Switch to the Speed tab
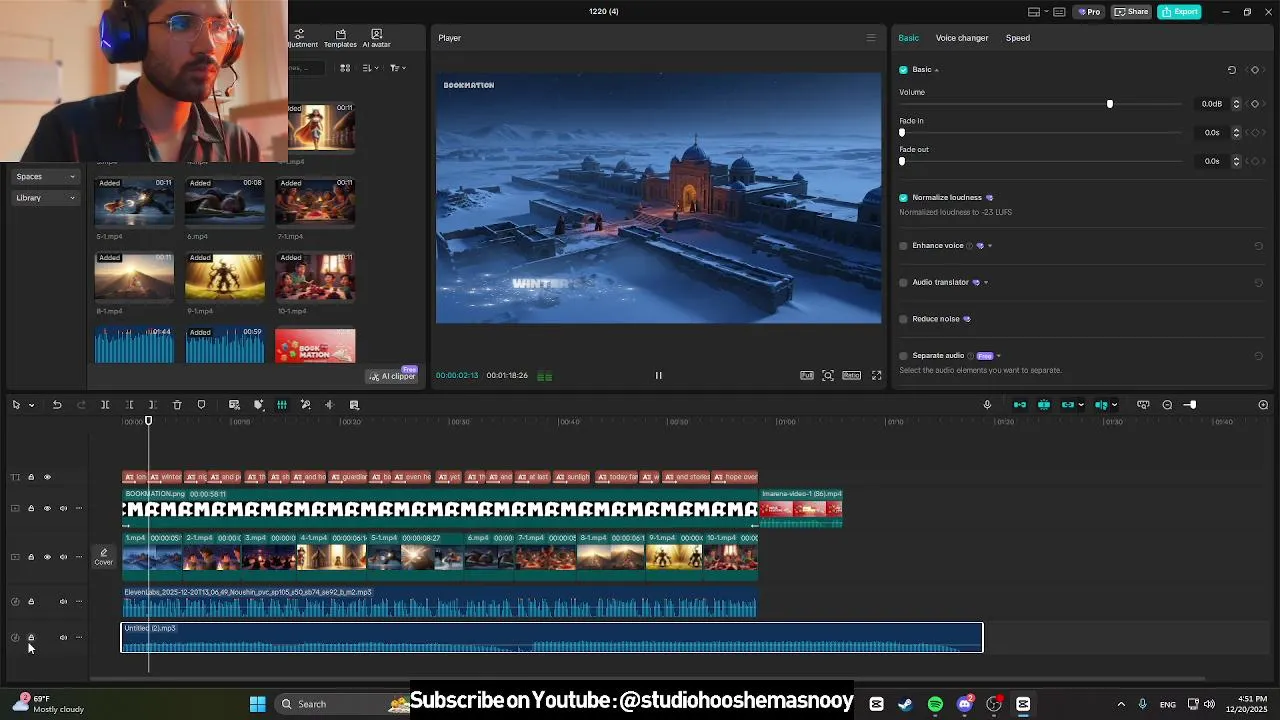 pos(1018,38)
